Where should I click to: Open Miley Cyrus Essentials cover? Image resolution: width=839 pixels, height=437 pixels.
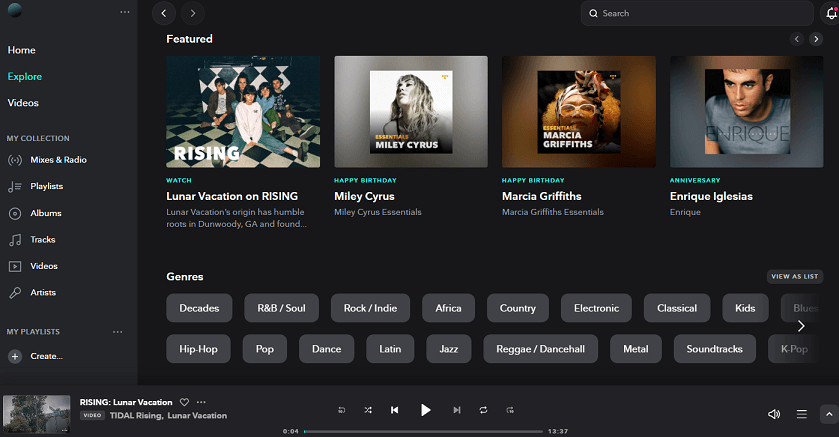[x=411, y=112]
